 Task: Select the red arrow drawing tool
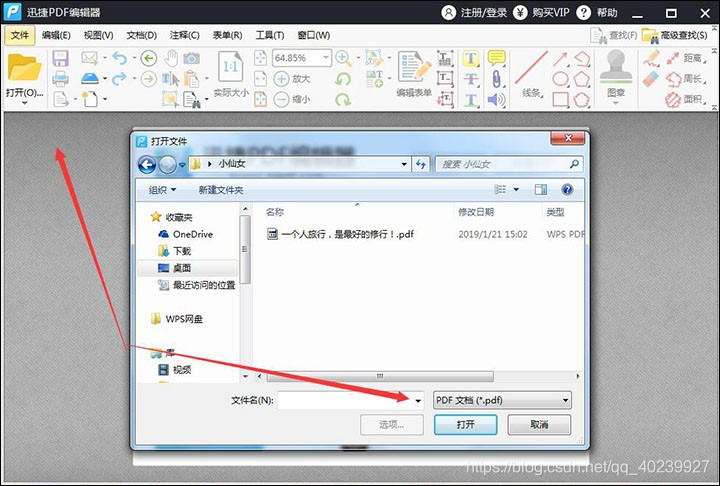pyautogui.click(x=560, y=59)
